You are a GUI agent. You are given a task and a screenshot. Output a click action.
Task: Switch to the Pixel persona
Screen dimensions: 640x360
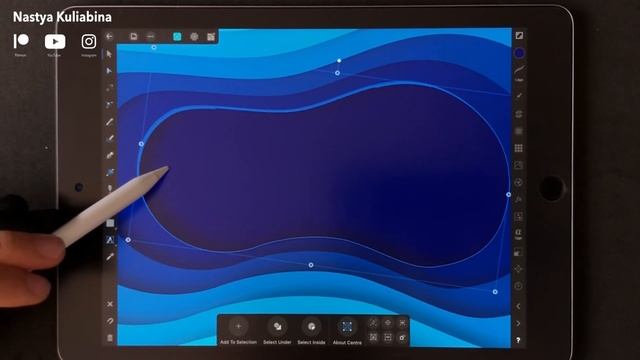click(194, 37)
